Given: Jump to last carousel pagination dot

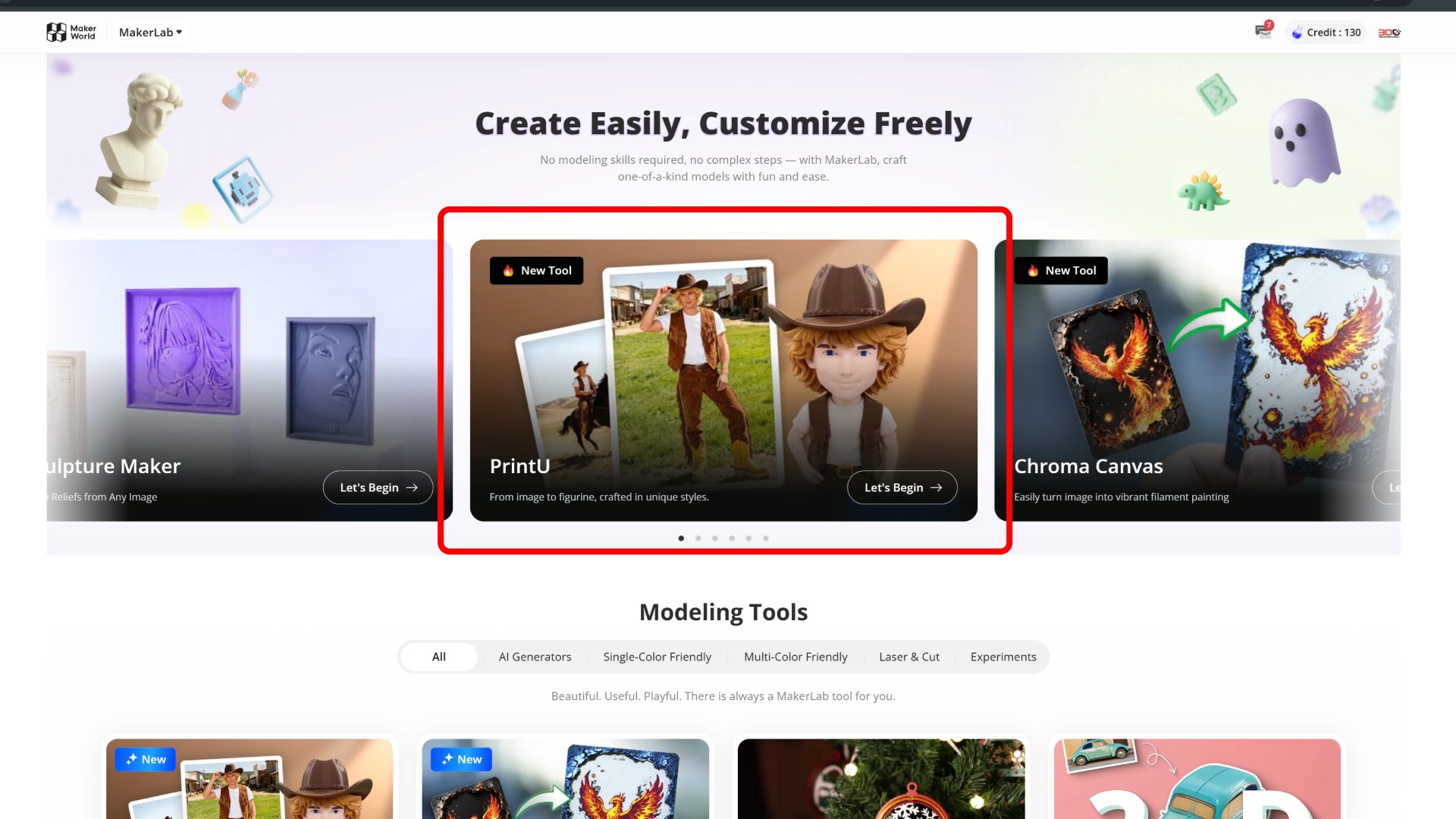Looking at the screenshot, I should 766,538.
